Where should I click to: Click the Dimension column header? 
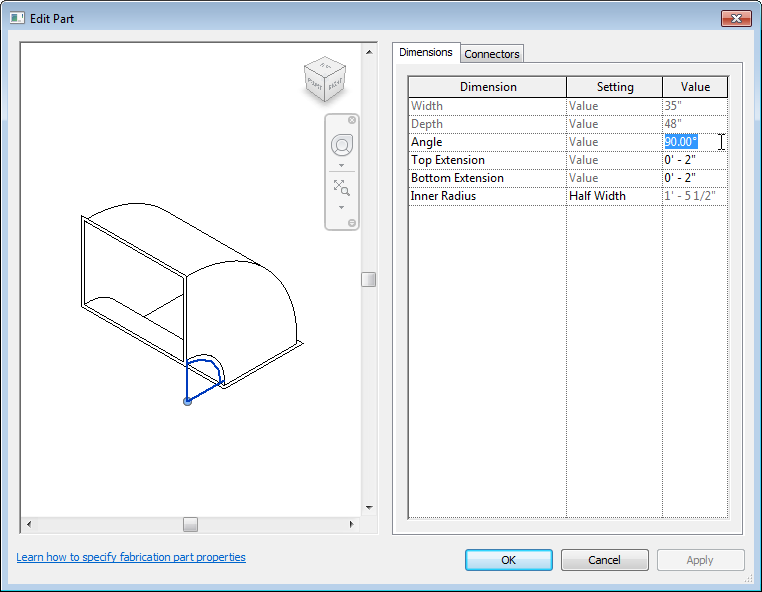[x=487, y=87]
